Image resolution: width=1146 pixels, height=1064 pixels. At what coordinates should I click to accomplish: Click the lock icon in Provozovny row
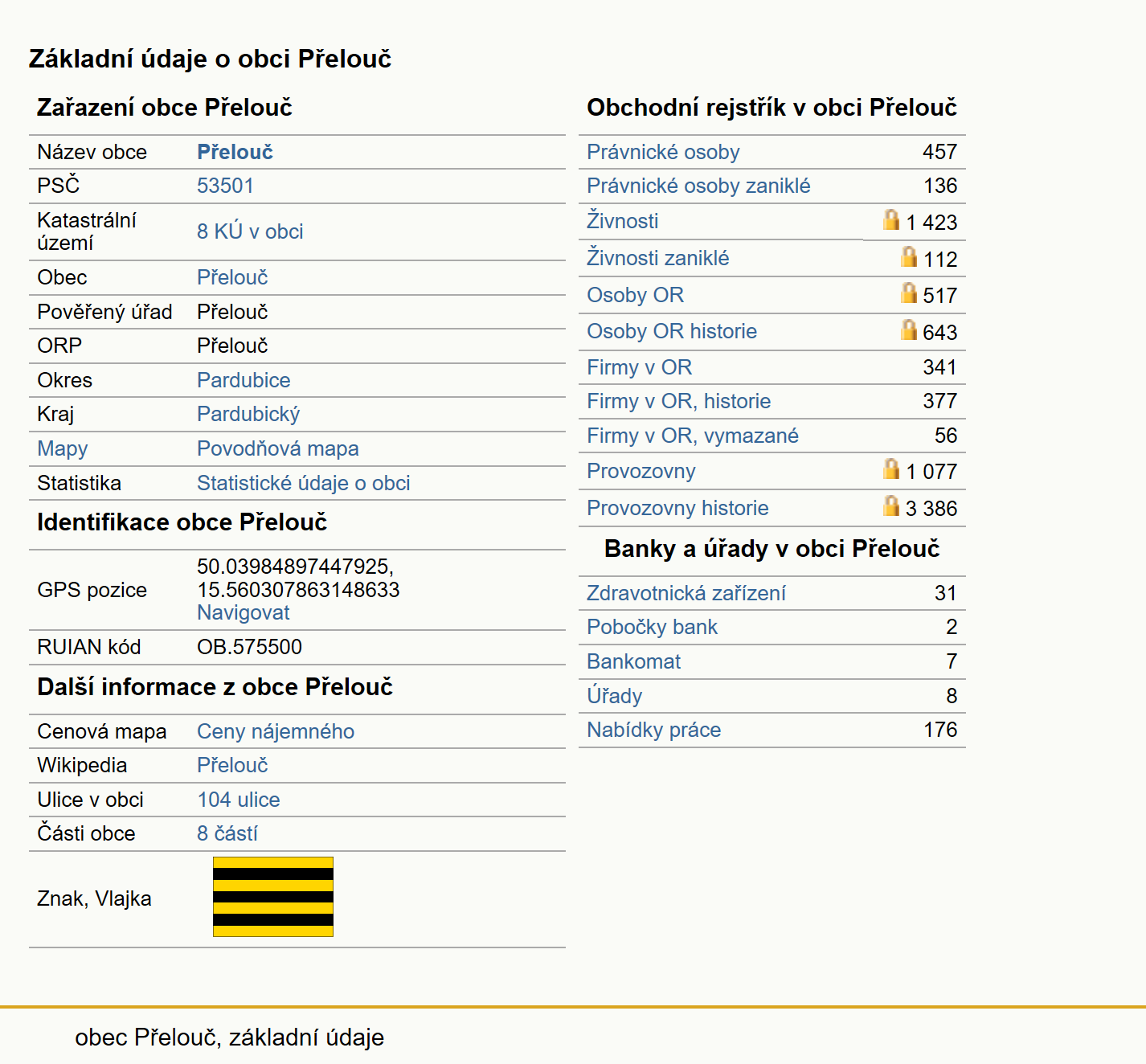click(x=891, y=469)
